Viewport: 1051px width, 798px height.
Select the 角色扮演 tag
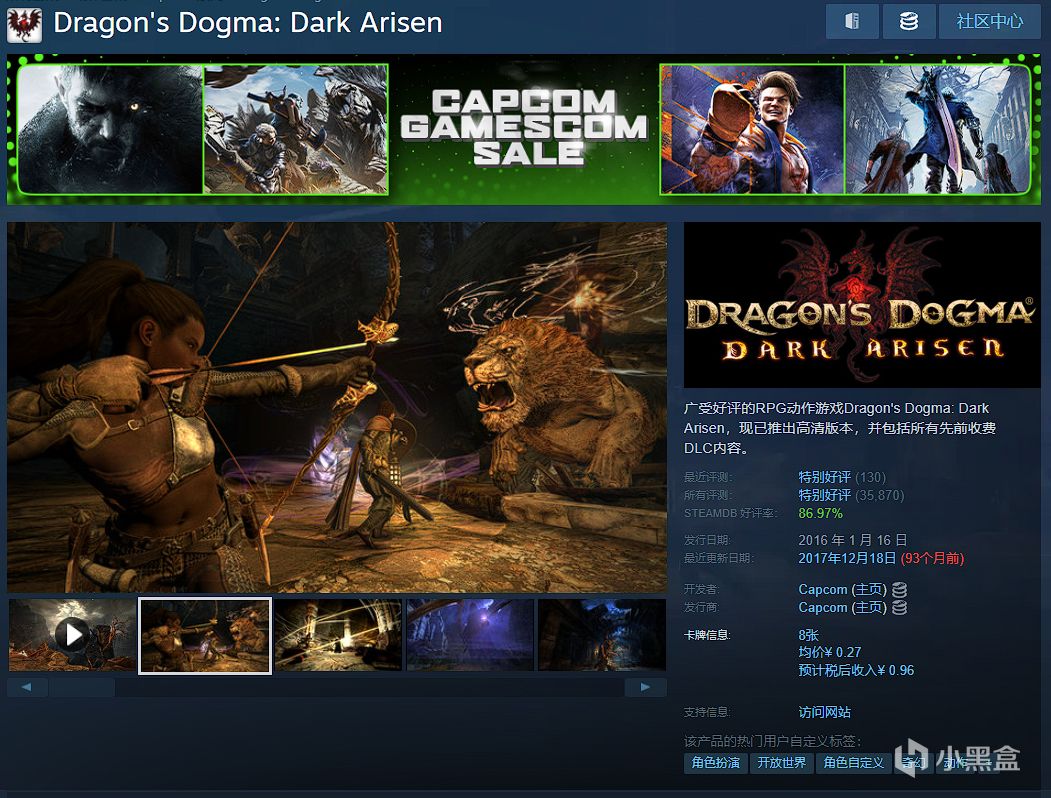(x=716, y=762)
